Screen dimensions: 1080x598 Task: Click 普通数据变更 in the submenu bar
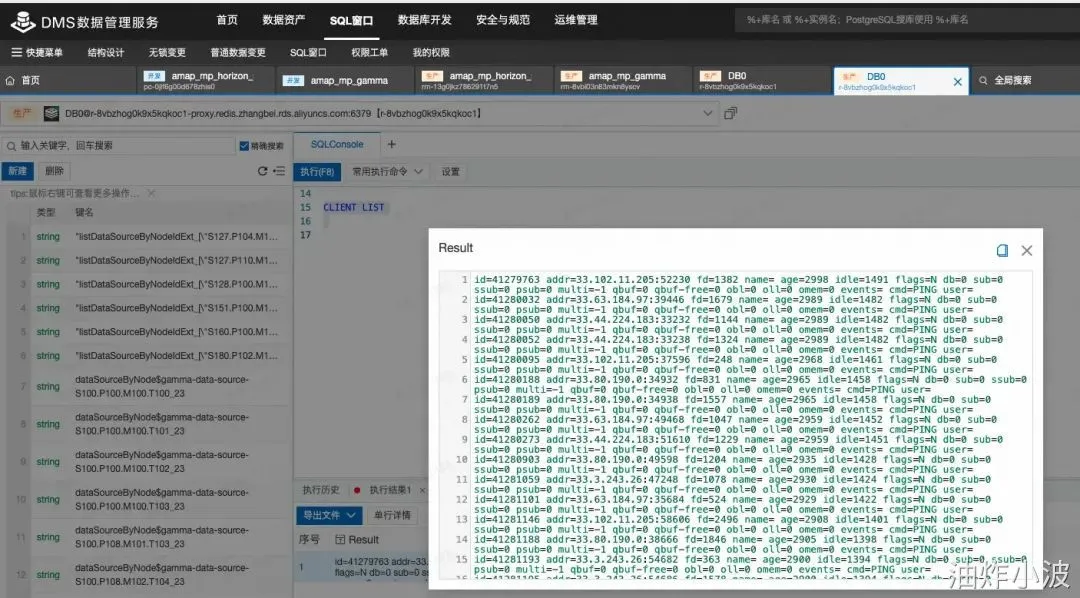pos(238,52)
